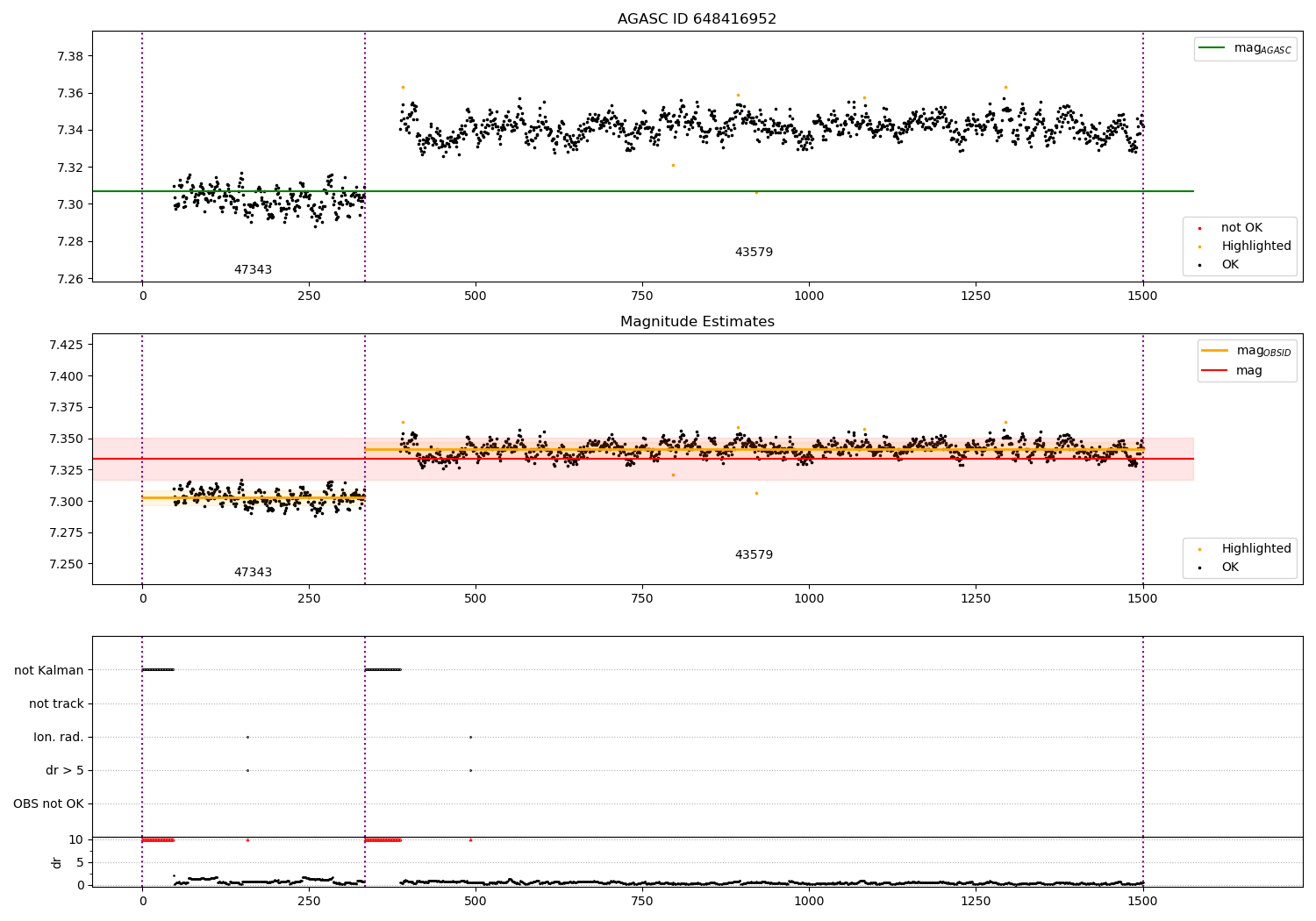Click 'OK' legend entry in Magnitude Estimates plot

[1230, 568]
